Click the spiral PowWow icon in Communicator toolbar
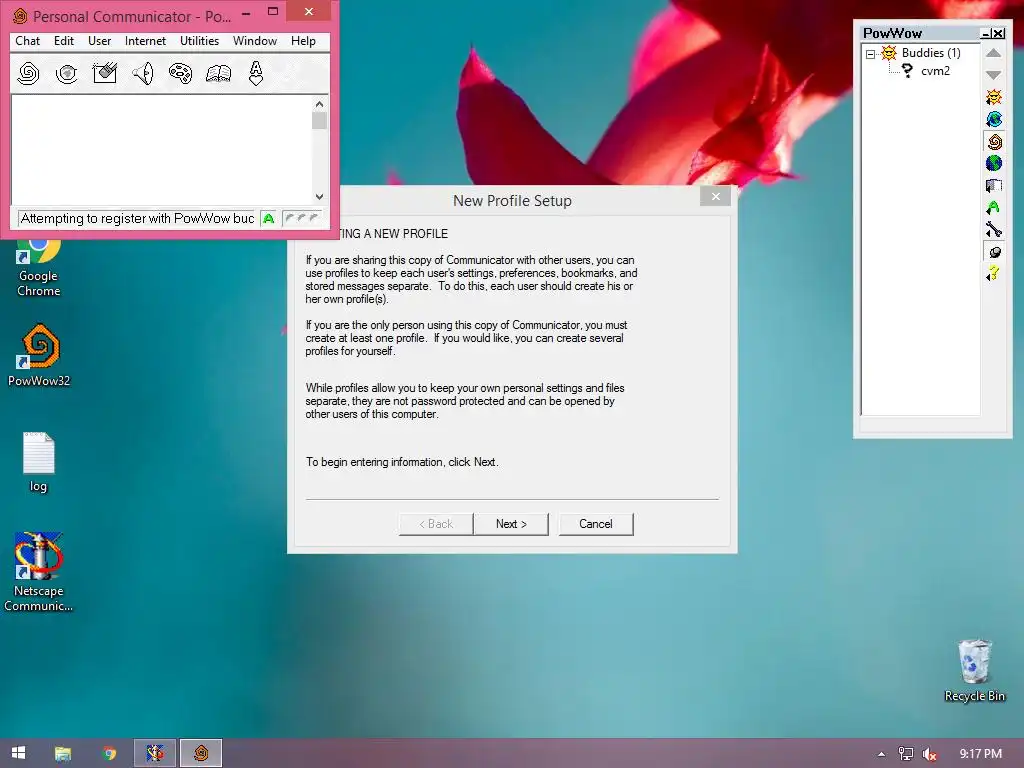The image size is (1024, 768). coord(28,73)
